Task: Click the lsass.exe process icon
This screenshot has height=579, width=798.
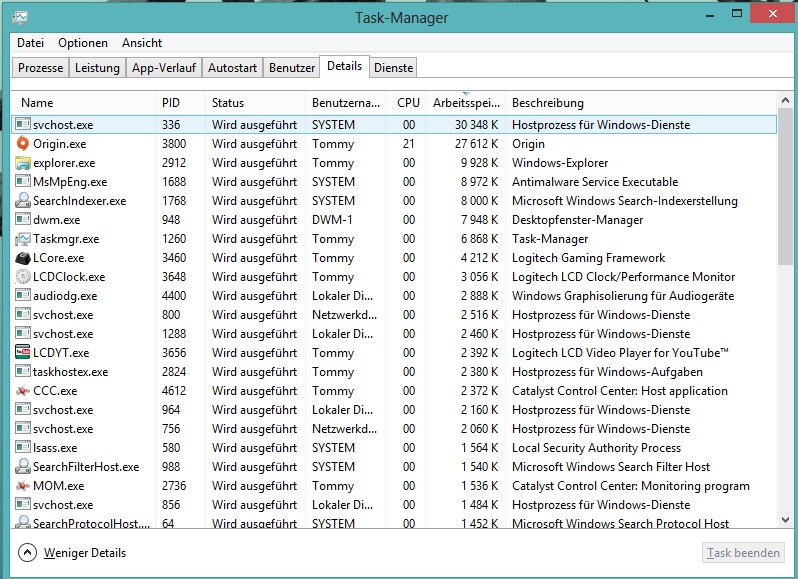Action: tap(23, 448)
